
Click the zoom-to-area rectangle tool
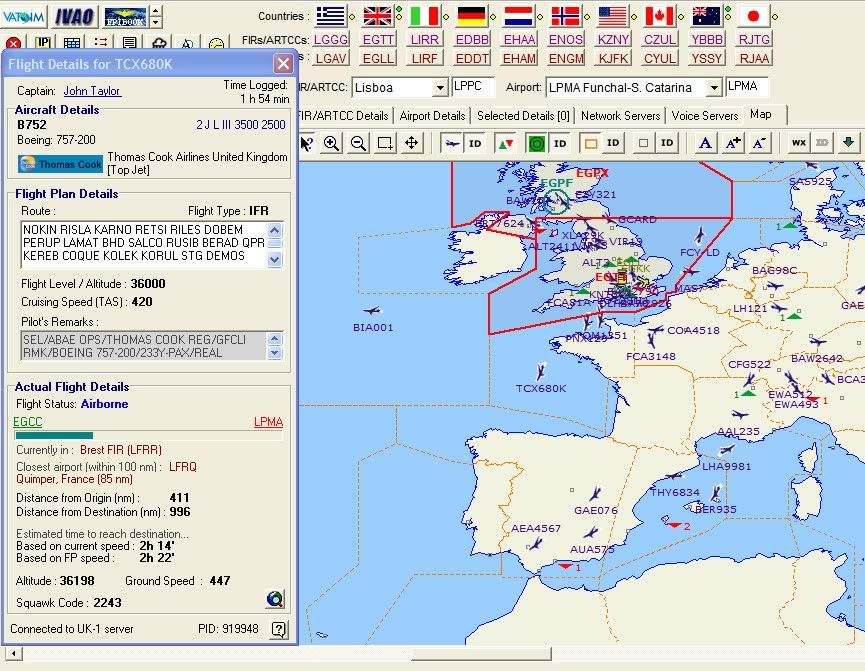[x=384, y=143]
